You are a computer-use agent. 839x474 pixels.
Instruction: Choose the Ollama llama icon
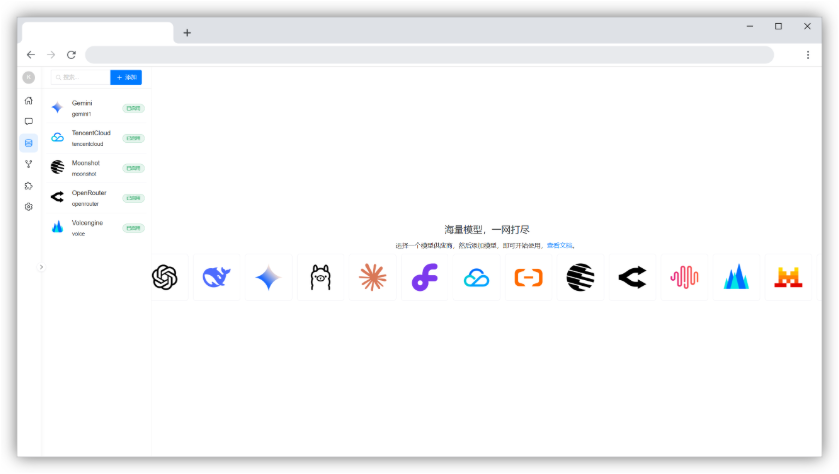click(320, 277)
